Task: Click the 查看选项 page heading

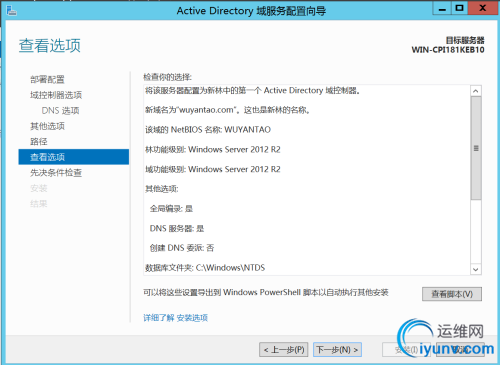Action: pyautogui.click(x=50, y=45)
